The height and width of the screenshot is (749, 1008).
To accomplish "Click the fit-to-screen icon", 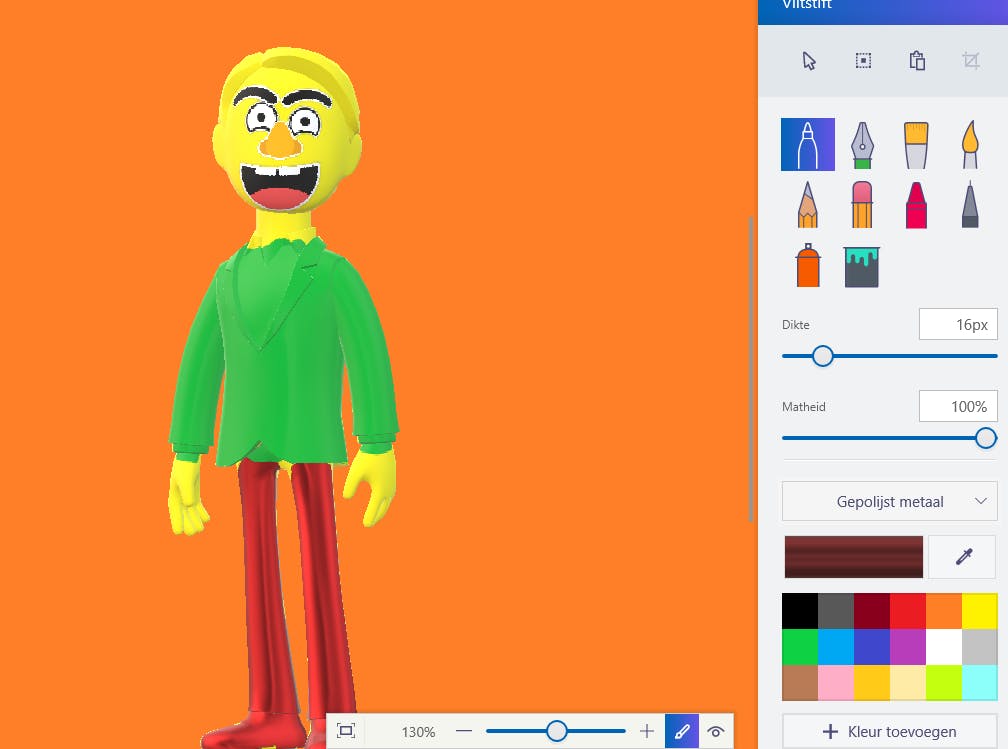I will point(346,731).
